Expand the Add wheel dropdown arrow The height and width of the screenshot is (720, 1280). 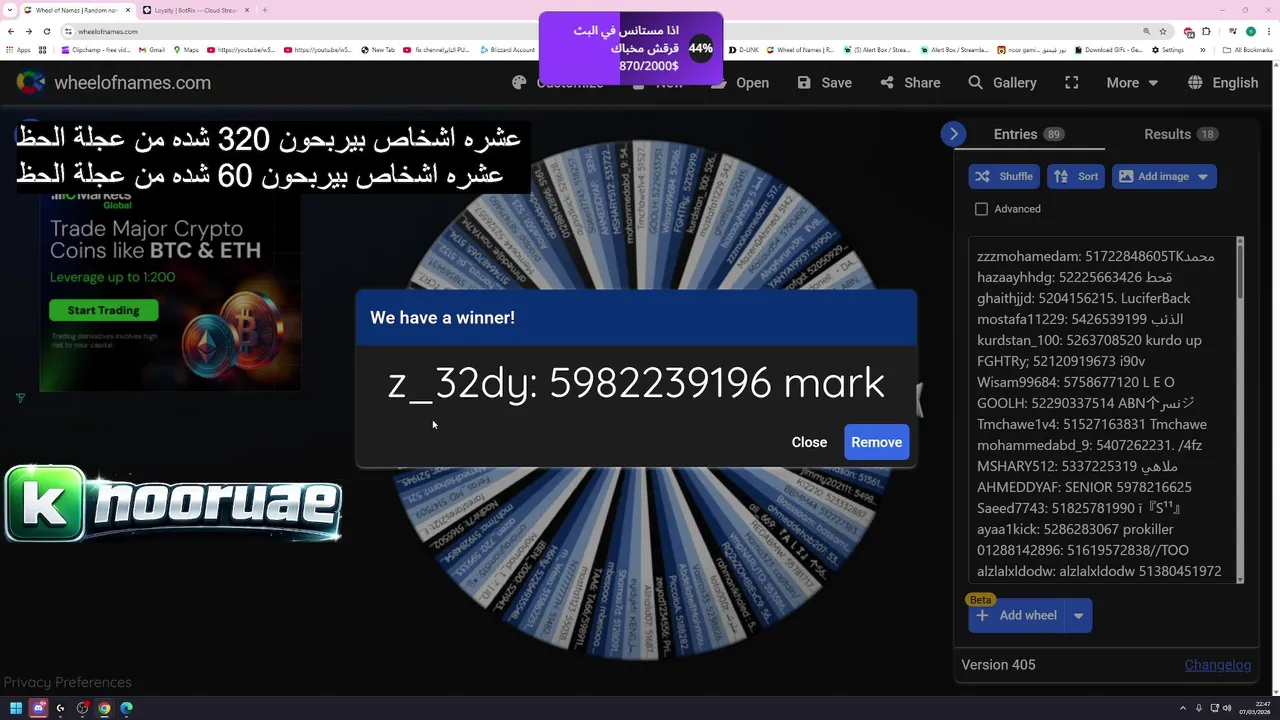pos(1078,615)
